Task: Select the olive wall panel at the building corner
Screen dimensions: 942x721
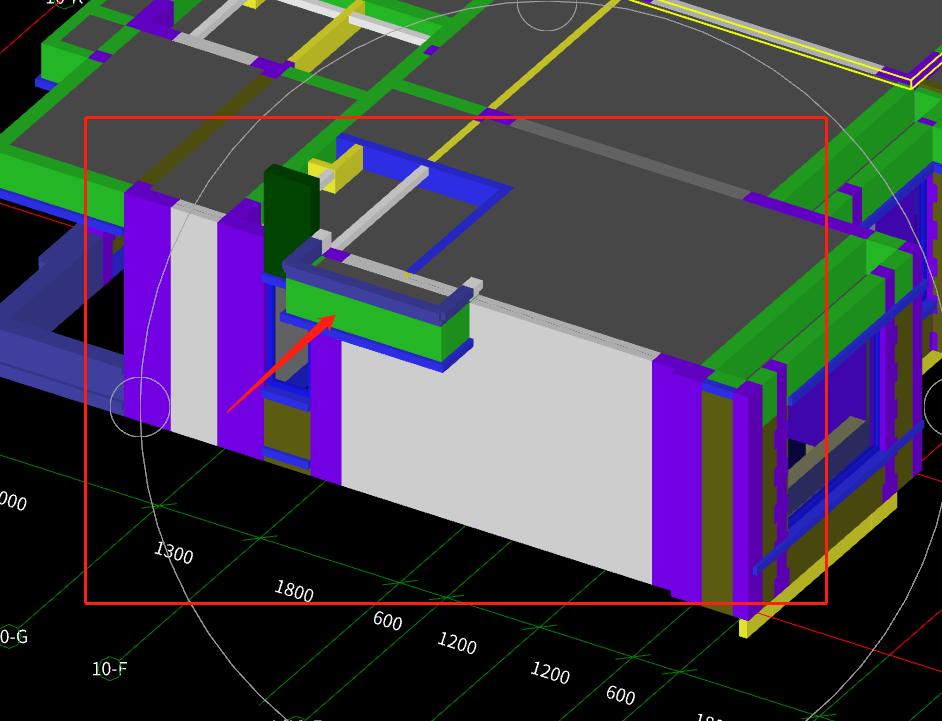Action: [717, 505]
